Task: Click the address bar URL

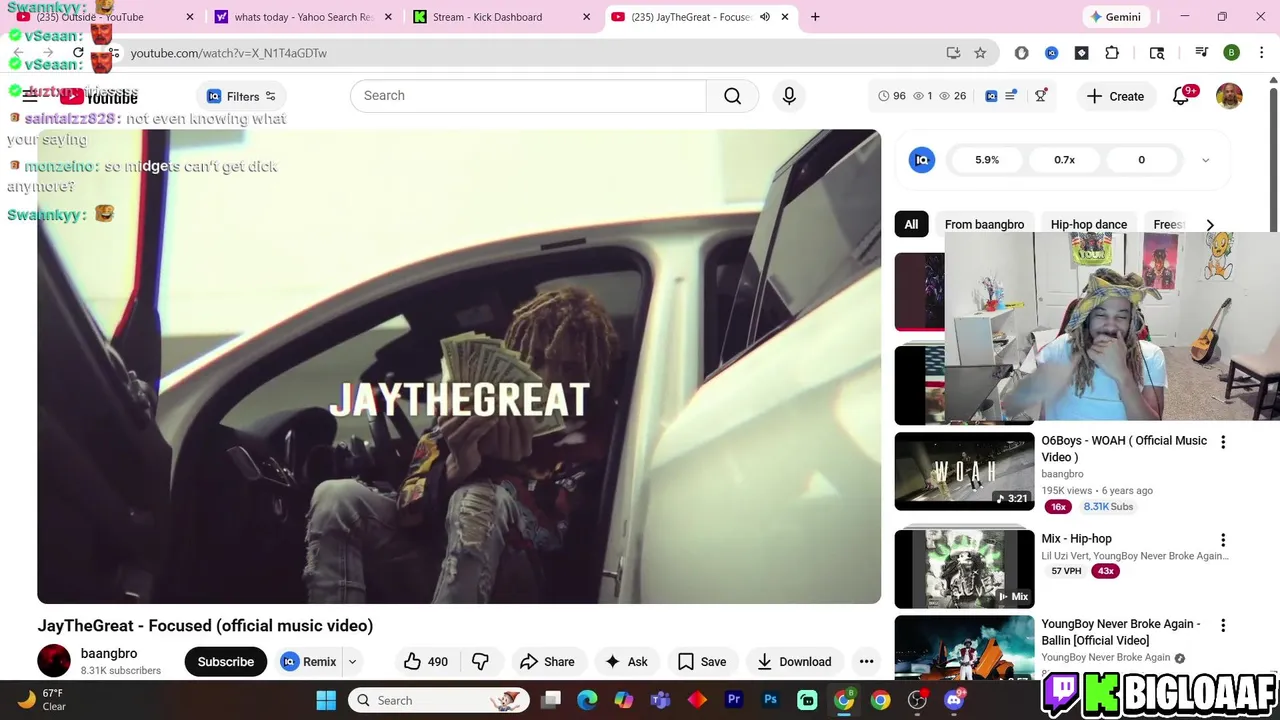Action: tap(228, 53)
